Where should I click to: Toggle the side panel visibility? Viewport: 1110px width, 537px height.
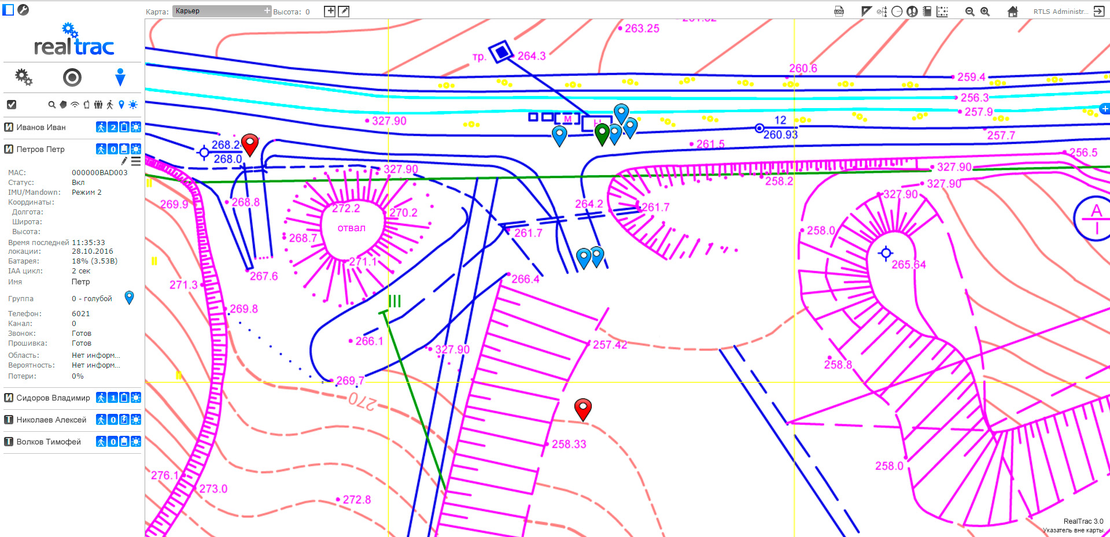coord(8,11)
